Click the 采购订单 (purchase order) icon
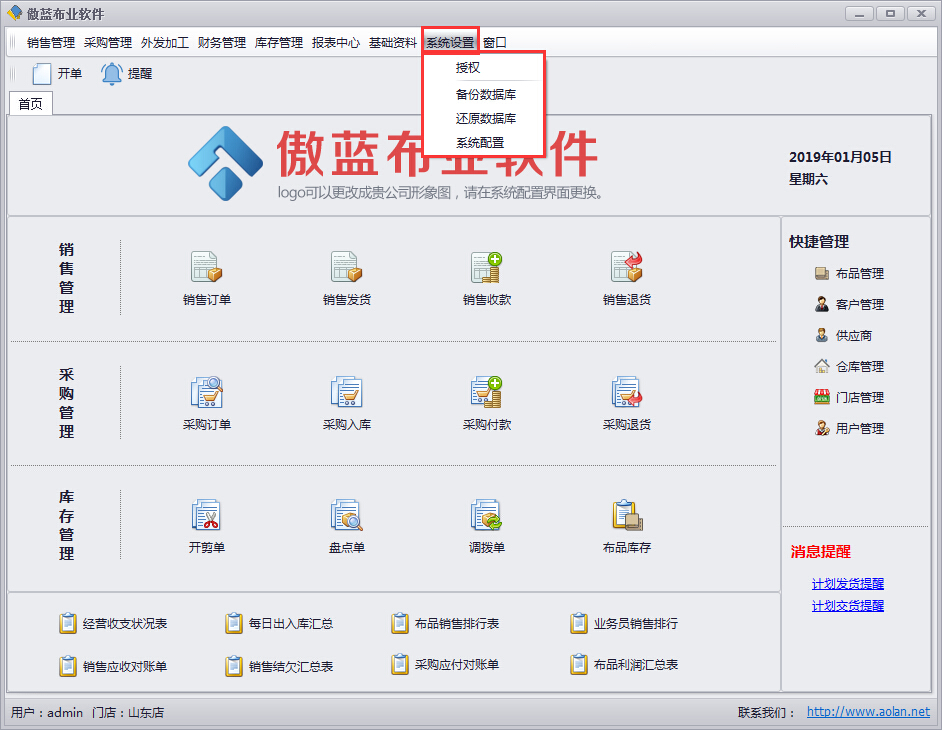 pyautogui.click(x=206, y=400)
